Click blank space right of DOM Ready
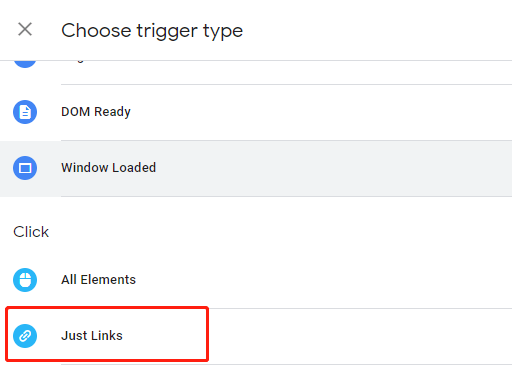 click(x=320, y=112)
